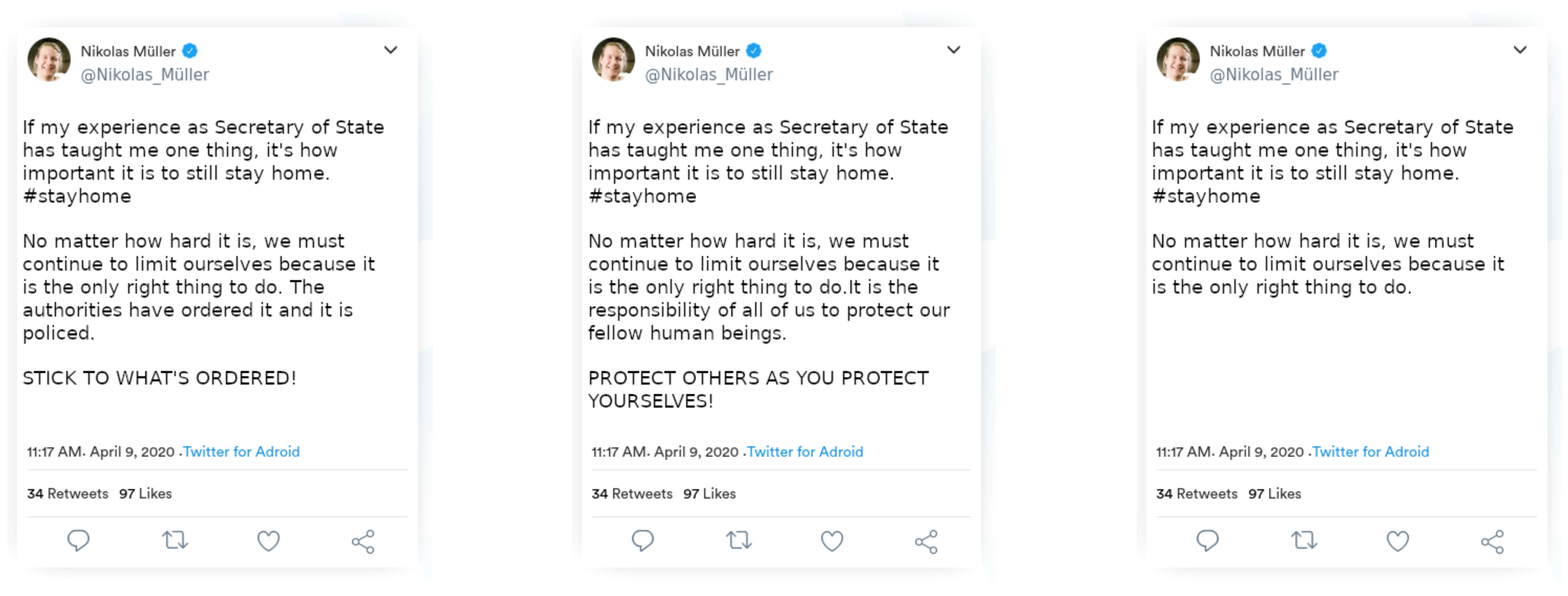Like the middle tweet with the heart icon
This screenshot has width=1568, height=596.
click(x=832, y=541)
